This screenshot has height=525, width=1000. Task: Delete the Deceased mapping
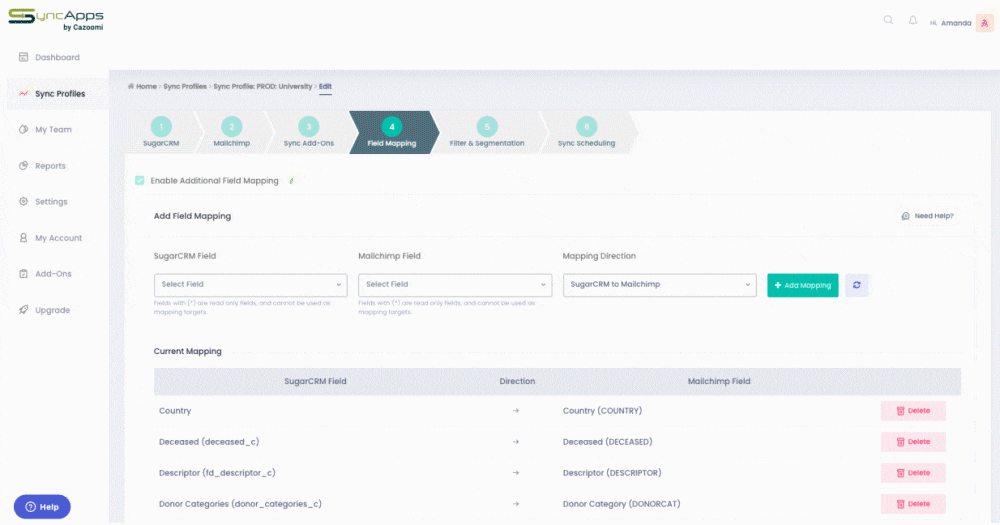coord(913,441)
